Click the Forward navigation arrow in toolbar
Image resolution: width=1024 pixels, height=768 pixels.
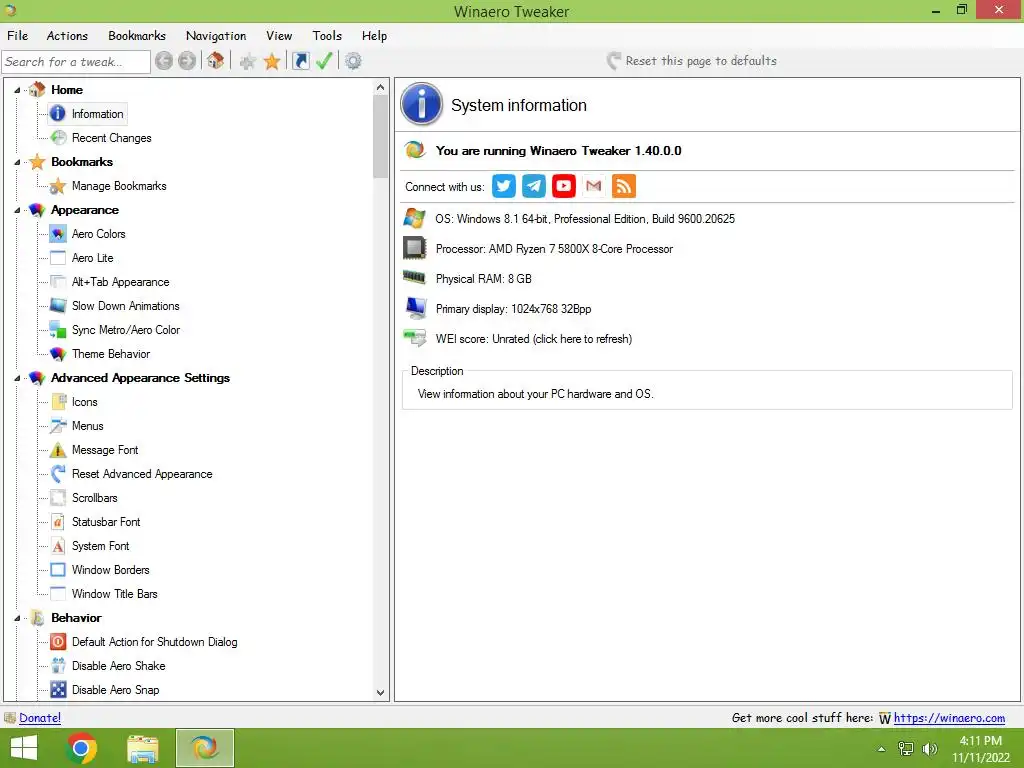(x=187, y=61)
